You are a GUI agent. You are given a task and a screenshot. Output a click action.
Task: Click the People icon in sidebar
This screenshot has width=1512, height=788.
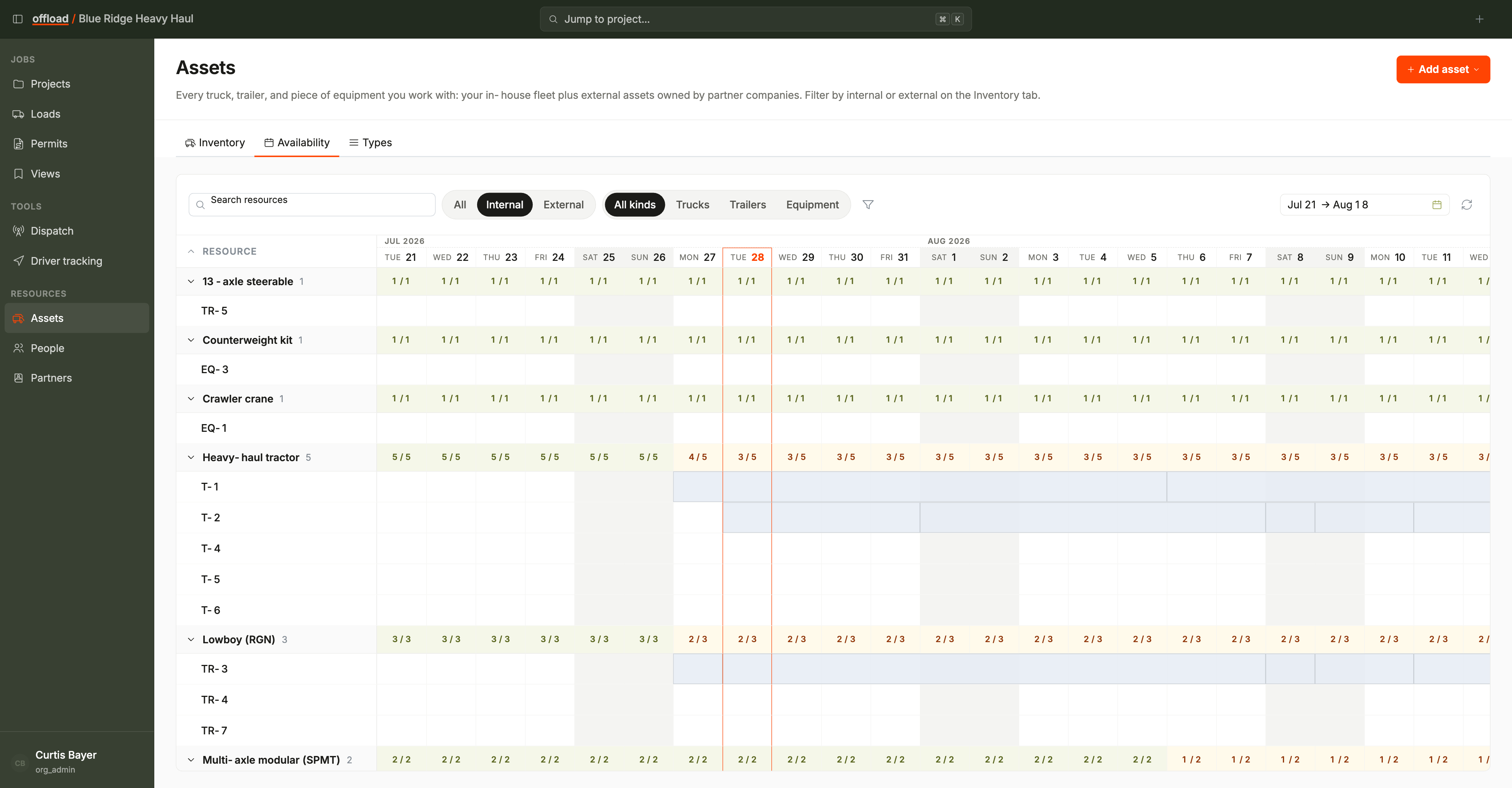[x=19, y=348]
